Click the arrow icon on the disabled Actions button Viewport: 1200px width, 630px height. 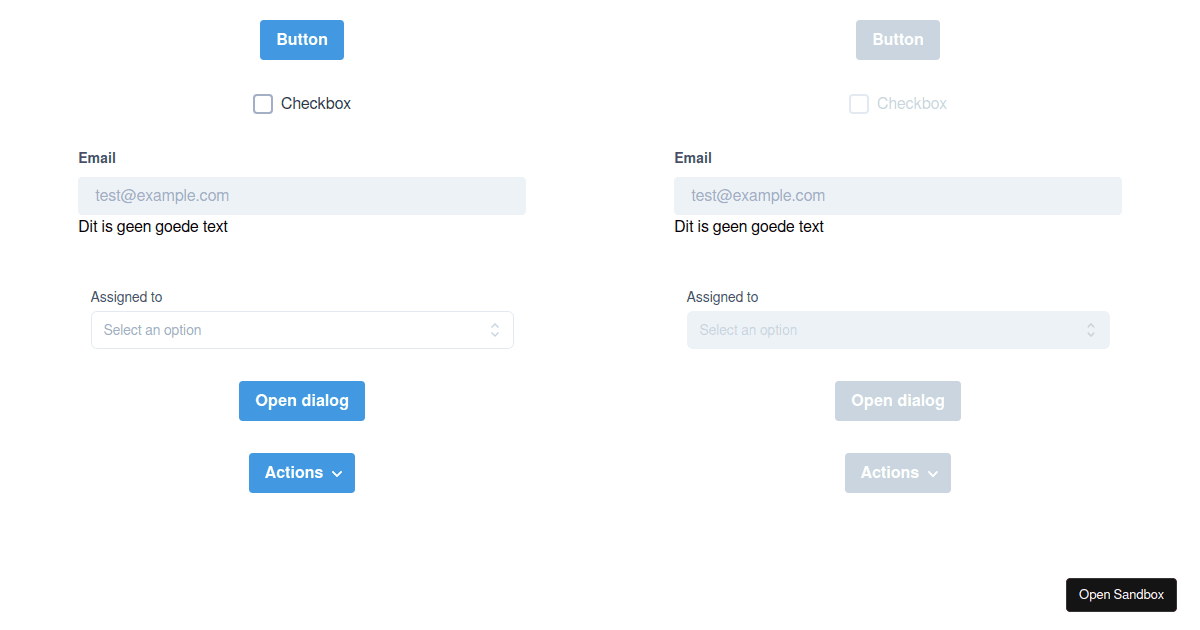coord(930,473)
